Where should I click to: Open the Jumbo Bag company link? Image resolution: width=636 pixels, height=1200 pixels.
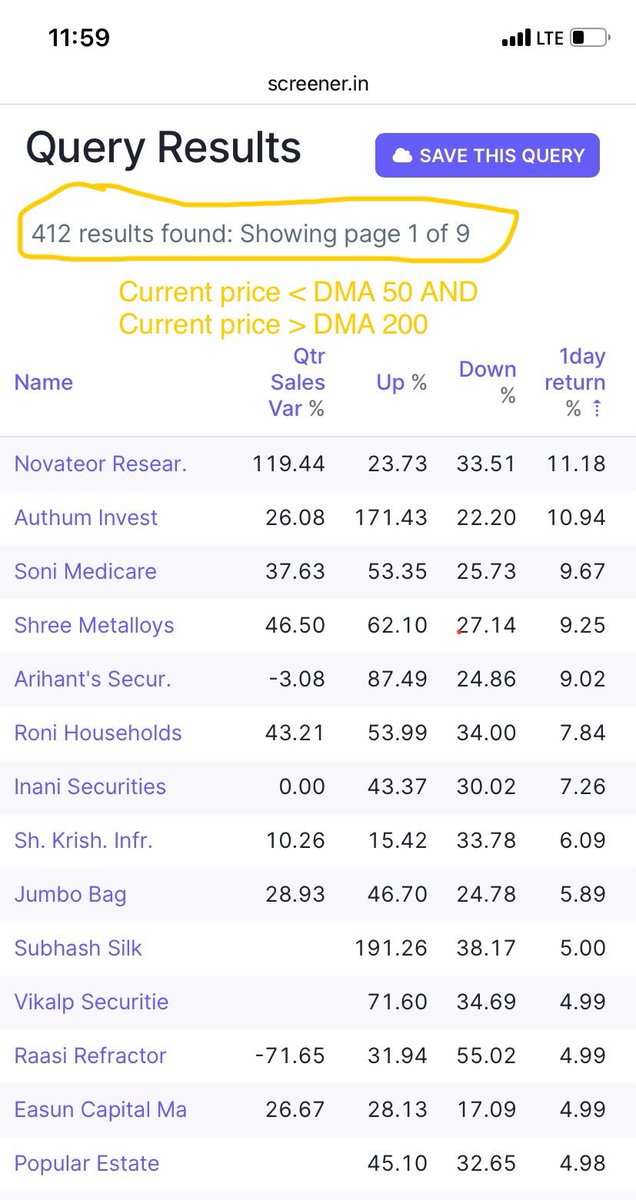[70, 894]
